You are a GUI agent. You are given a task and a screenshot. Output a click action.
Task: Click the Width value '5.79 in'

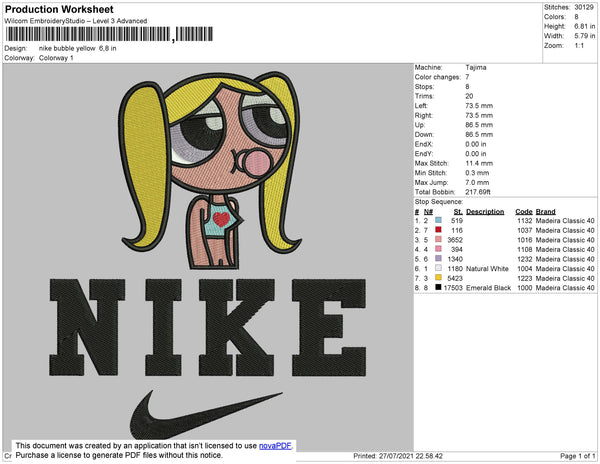point(584,36)
